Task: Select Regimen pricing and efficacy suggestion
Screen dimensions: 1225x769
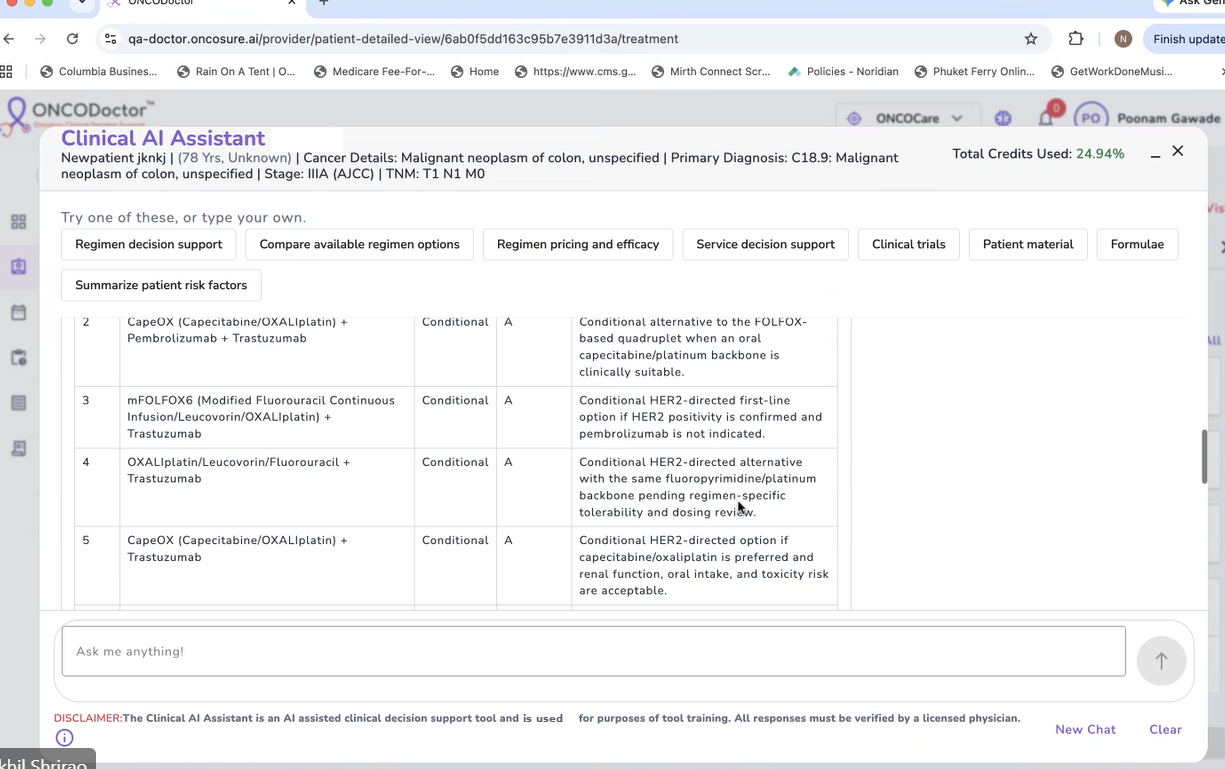Action: click(578, 244)
